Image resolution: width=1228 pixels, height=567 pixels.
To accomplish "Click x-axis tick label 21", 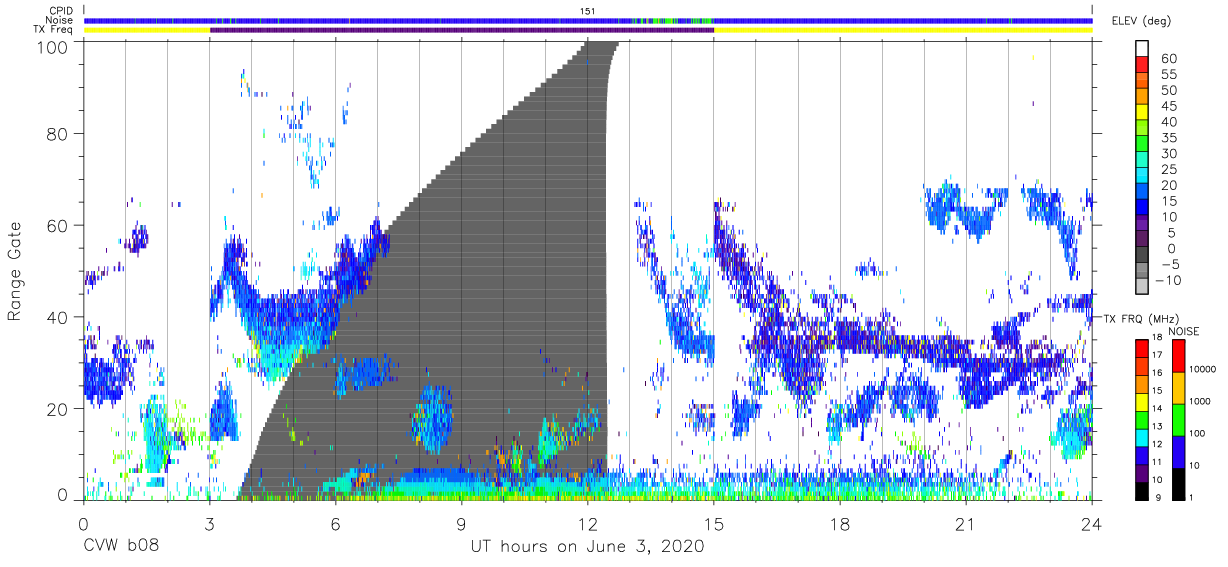I will point(966,523).
